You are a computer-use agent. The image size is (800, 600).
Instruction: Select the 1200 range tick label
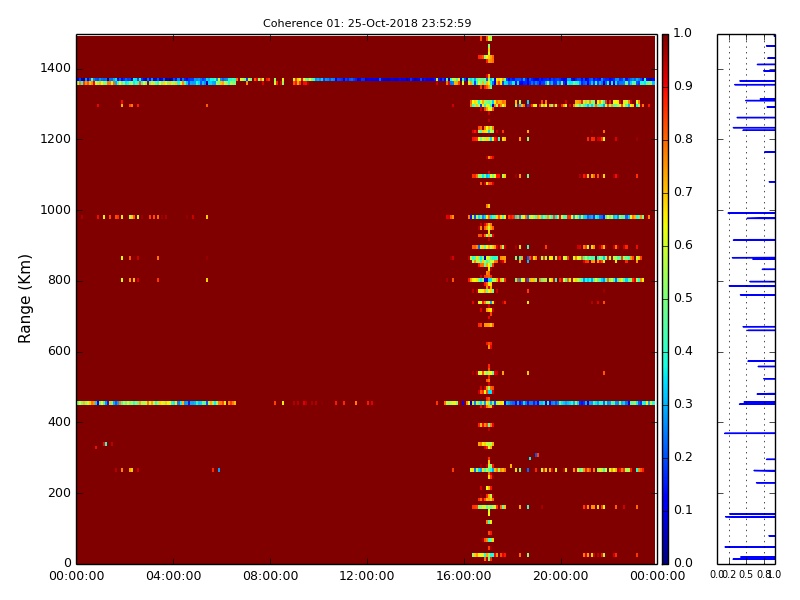click(56, 139)
